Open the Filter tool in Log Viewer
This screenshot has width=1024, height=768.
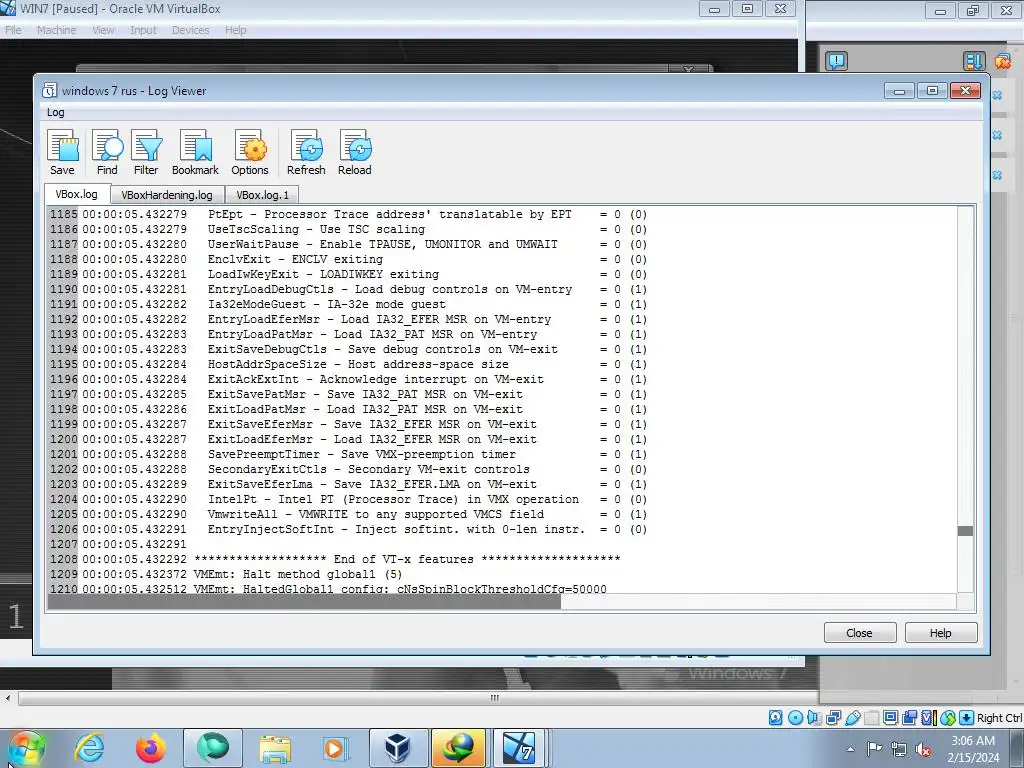tap(146, 152)
